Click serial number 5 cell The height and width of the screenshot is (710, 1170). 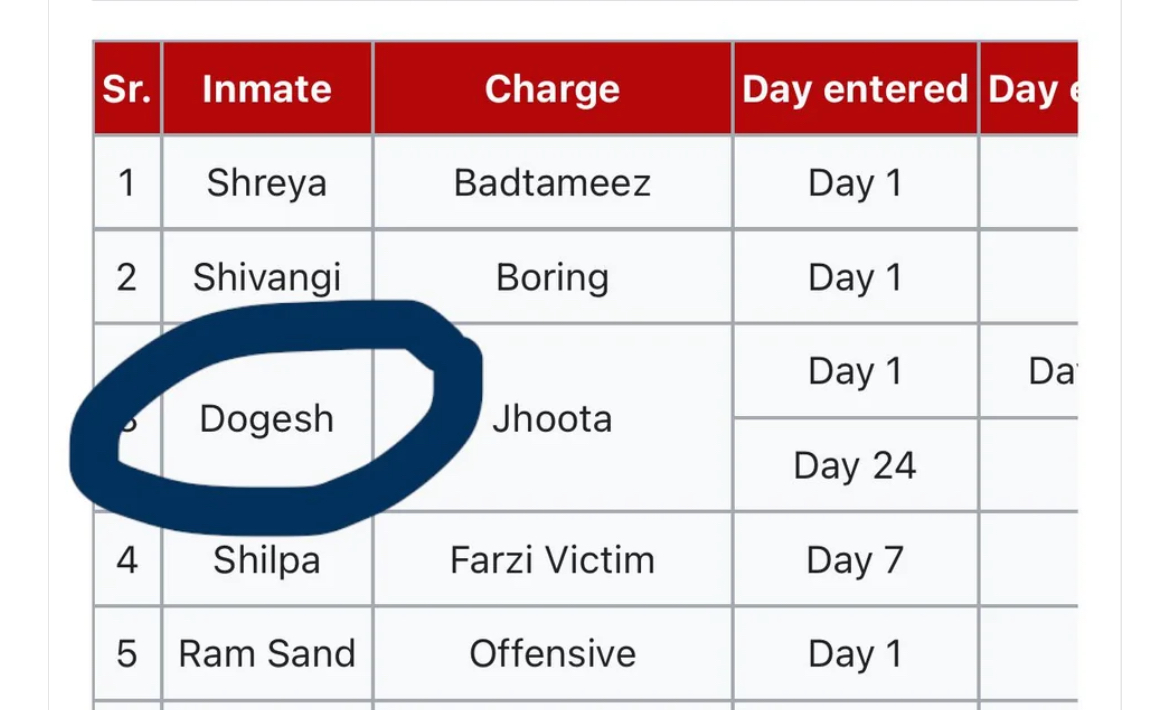(127, 653)
